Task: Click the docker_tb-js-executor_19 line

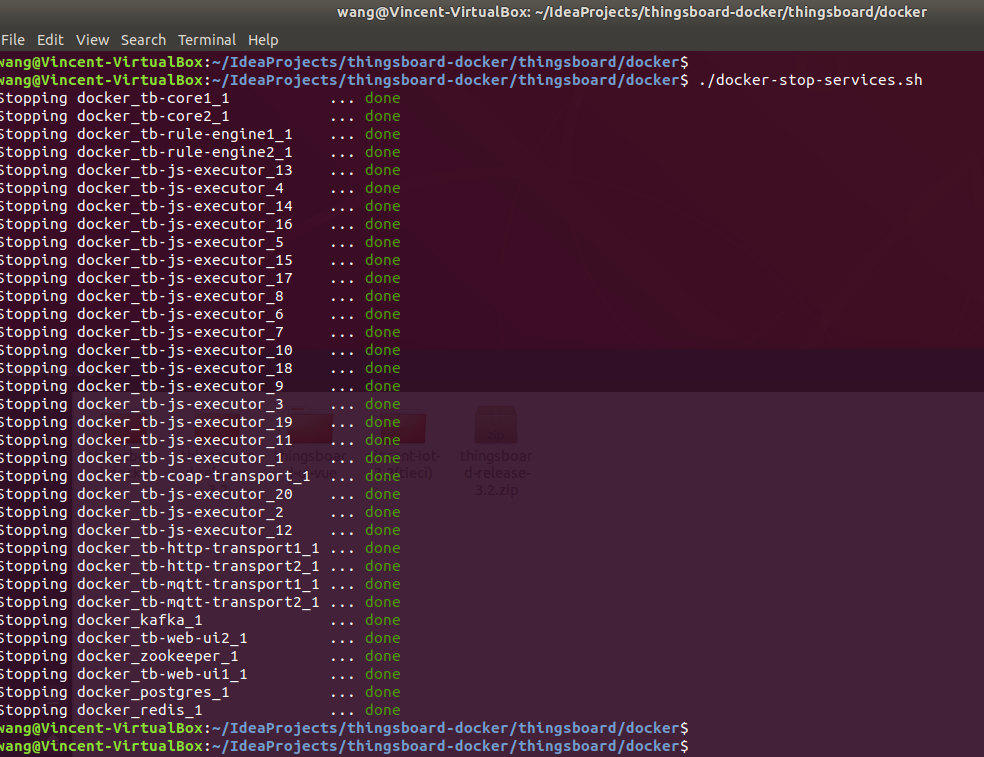Action: pos(200,422)
